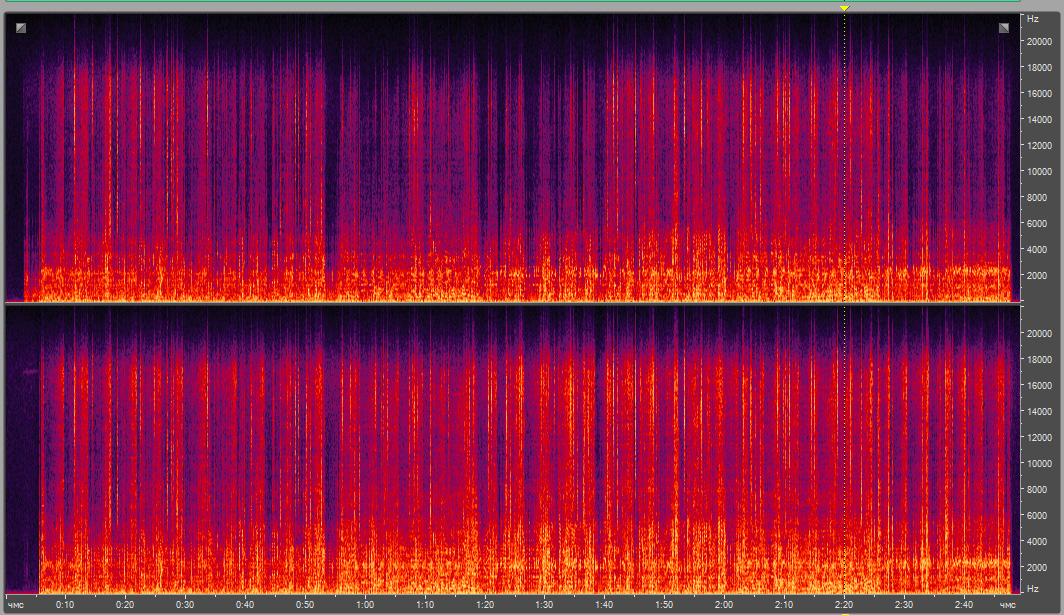This screenshot has height=615, width=1064.
Task: Click the 0:10 mark on the timeline ruler
Action: pos(65,605)
